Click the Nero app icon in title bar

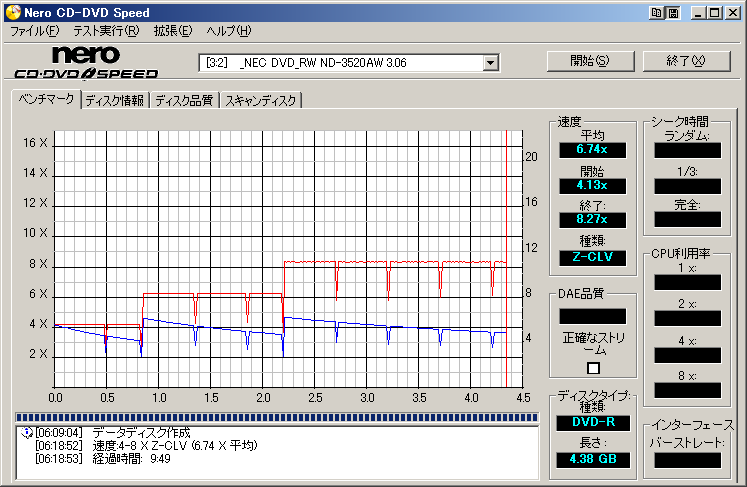tap(11, 12)
